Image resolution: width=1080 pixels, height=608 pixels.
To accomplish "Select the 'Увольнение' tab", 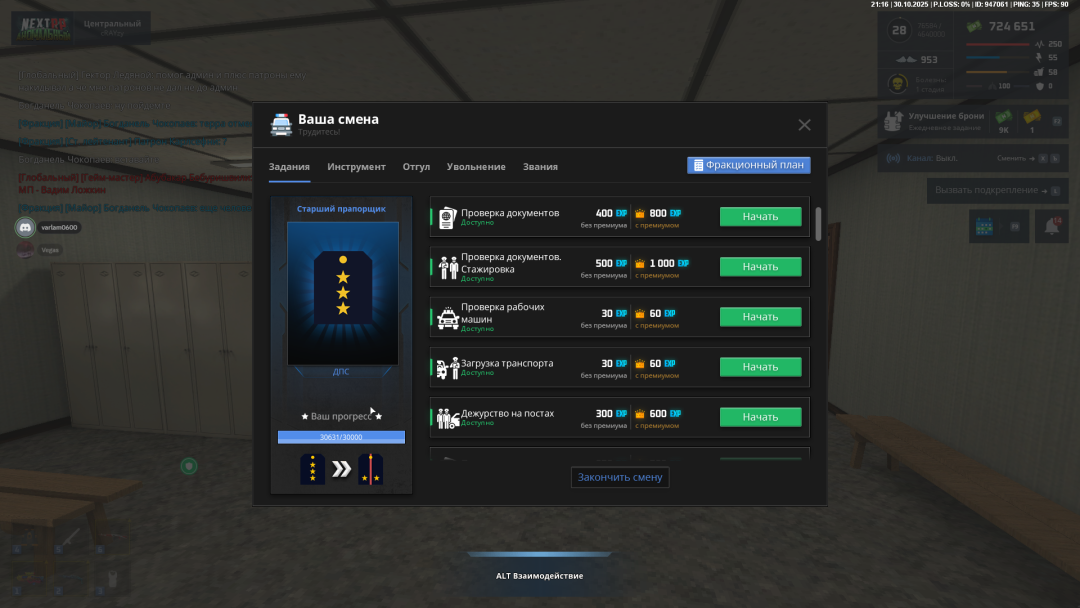I will coord(476,167).
